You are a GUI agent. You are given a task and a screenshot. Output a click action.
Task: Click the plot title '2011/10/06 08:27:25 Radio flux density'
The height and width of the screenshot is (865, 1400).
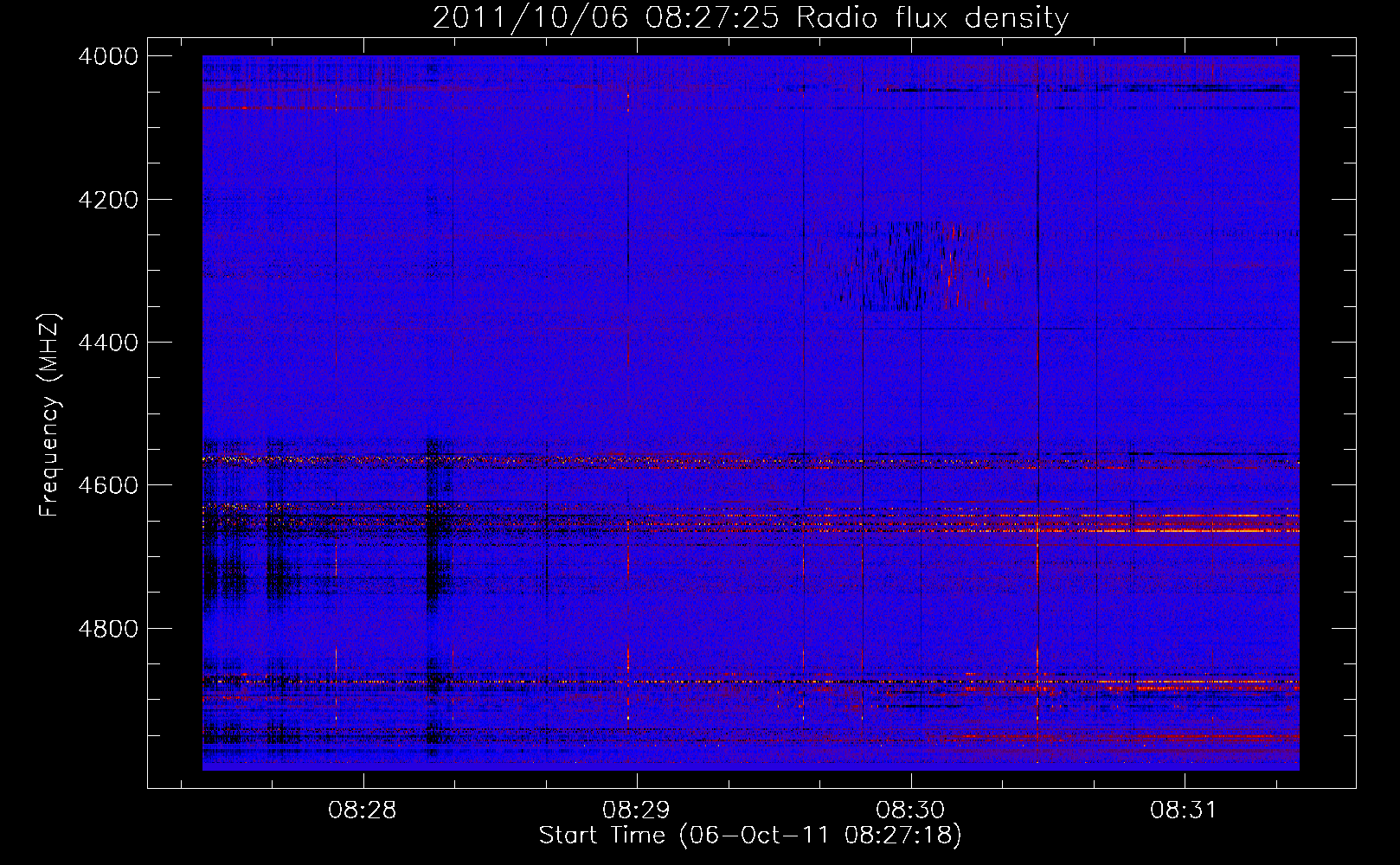[x=750, y=17]
